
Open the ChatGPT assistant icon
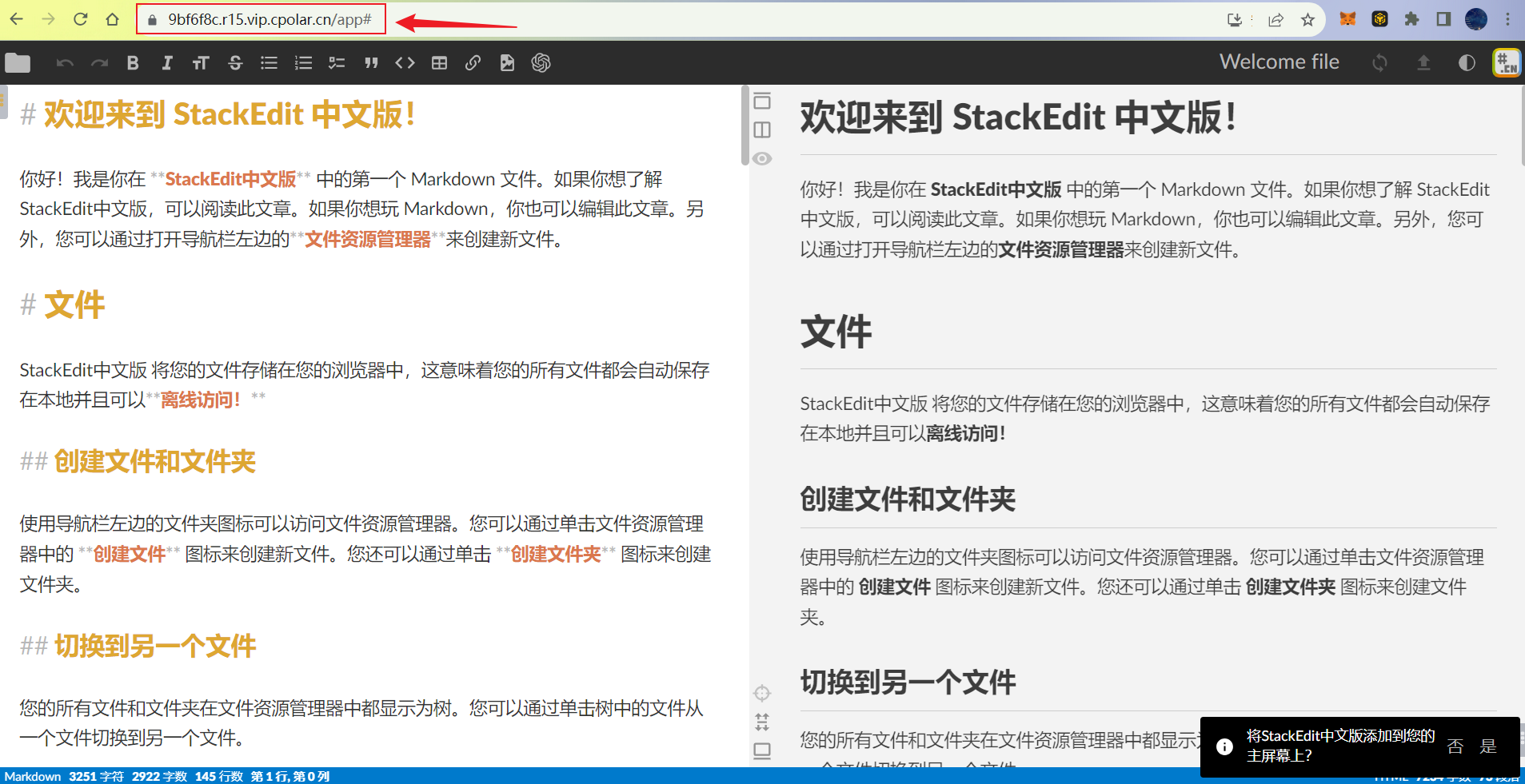(x=541, y=63)
